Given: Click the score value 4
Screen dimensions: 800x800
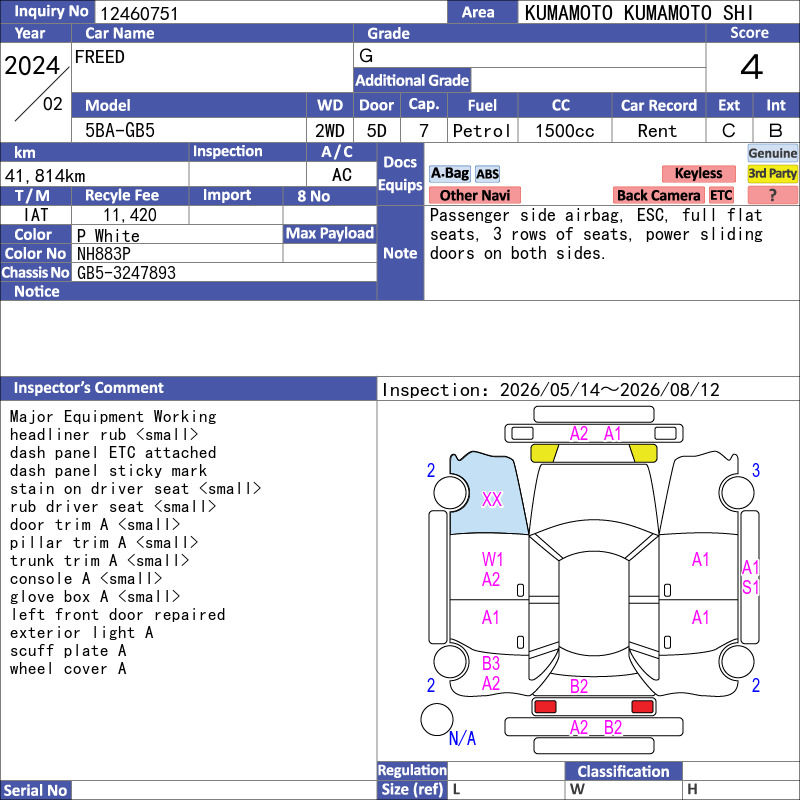Looking at the screenshot, I should pyautogui.click(x=752, y=67).
